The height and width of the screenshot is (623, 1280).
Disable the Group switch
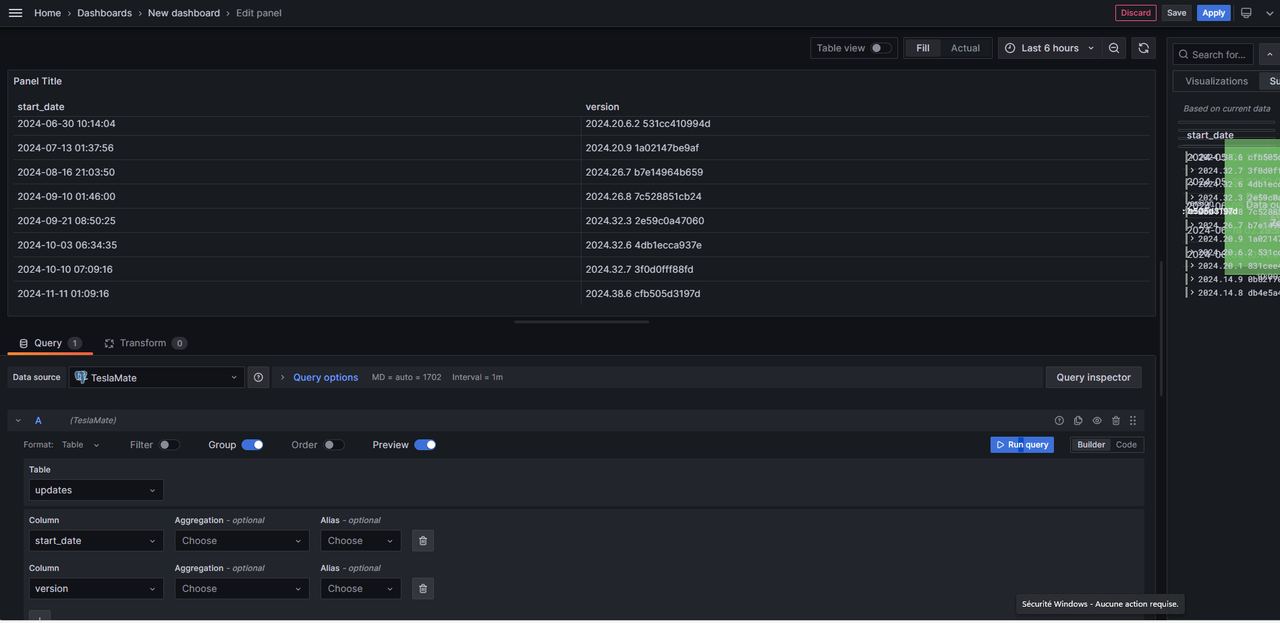coord(252,445)
